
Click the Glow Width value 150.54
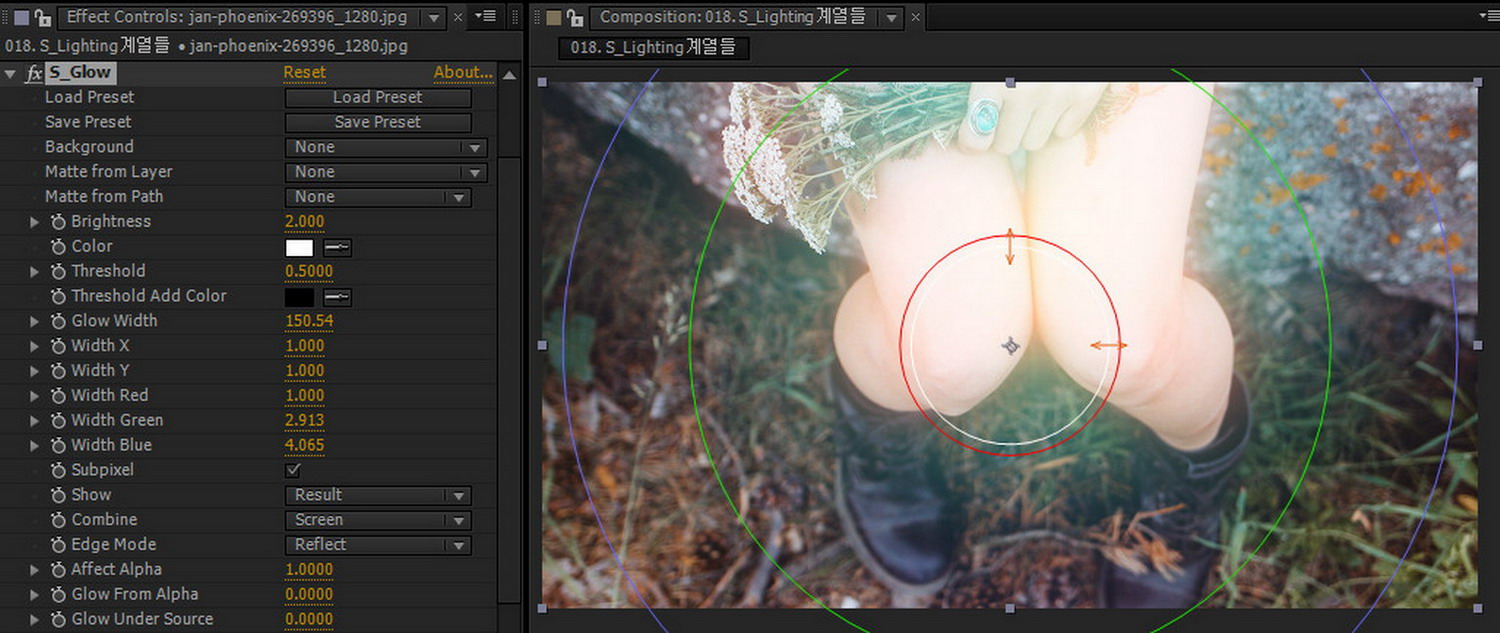(x=309, y=321)
